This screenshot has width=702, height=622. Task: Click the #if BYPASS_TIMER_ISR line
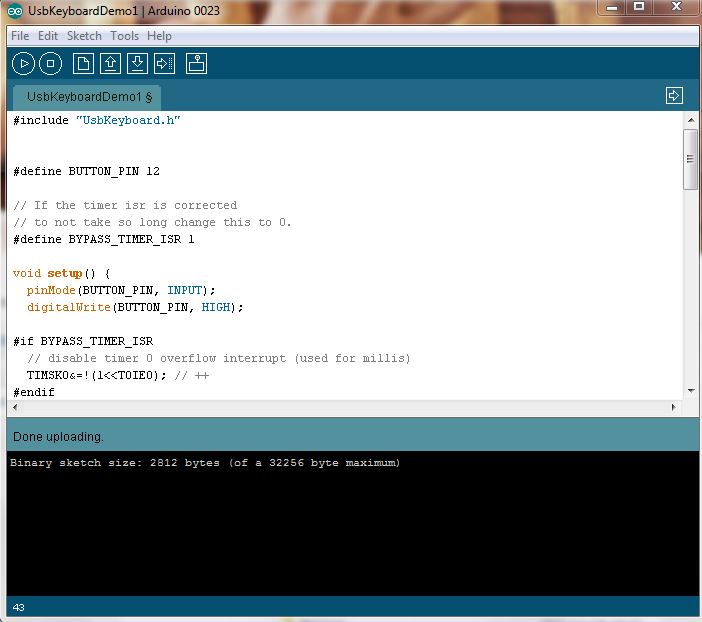pos(83,342)
